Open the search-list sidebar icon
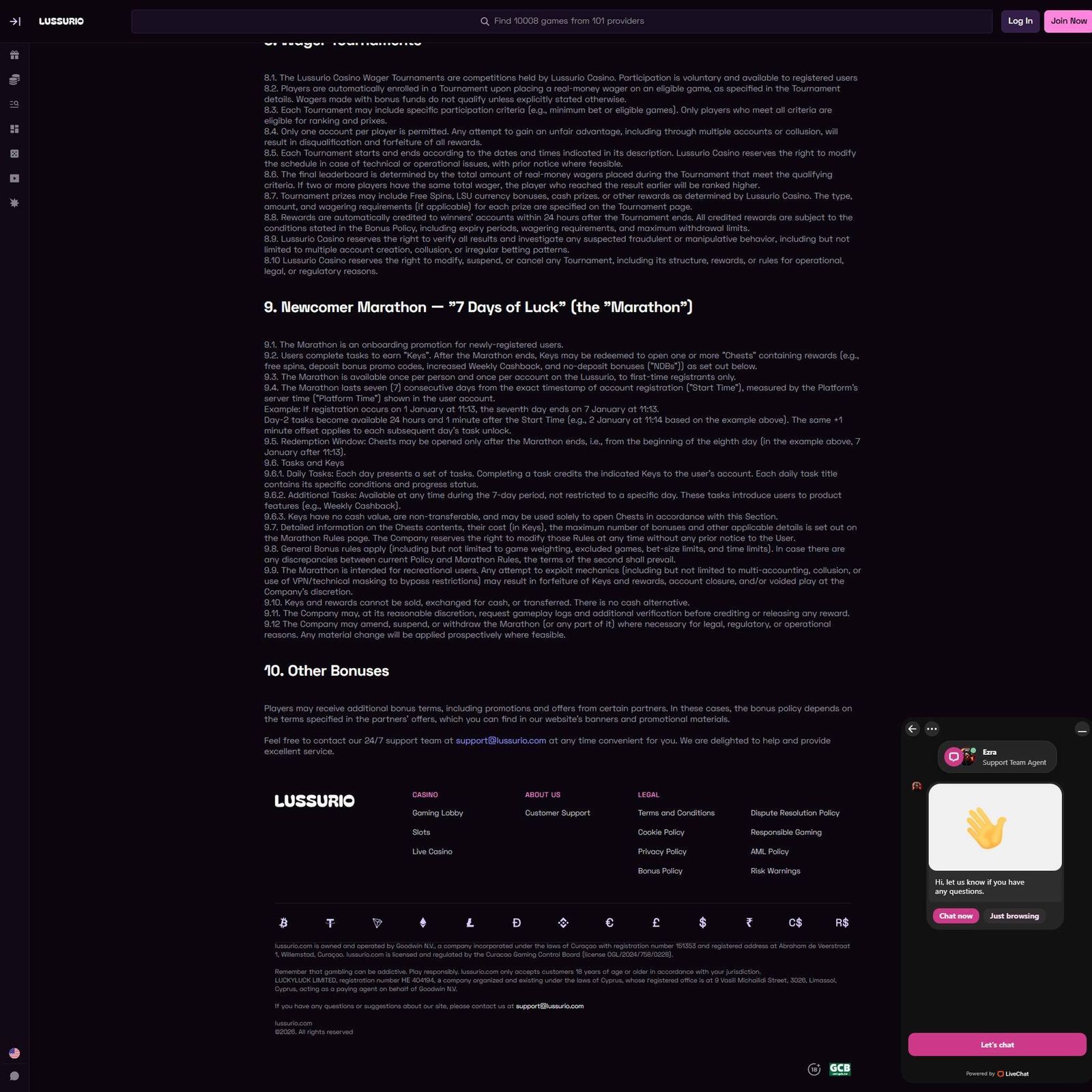Screen dimensions: 1092x1092 pyautogui.click(x=14, y=104)
